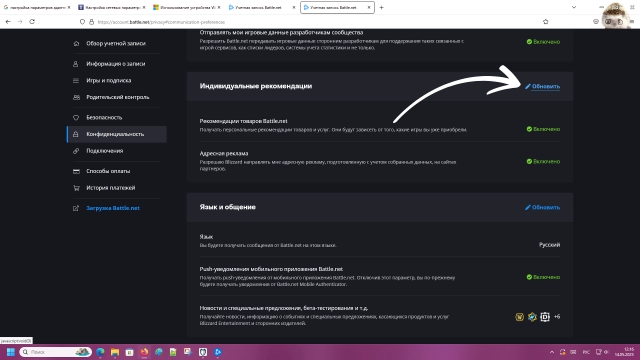640x360 pixels.
Task: Open the clock and date panel
Action: [624, 352]
